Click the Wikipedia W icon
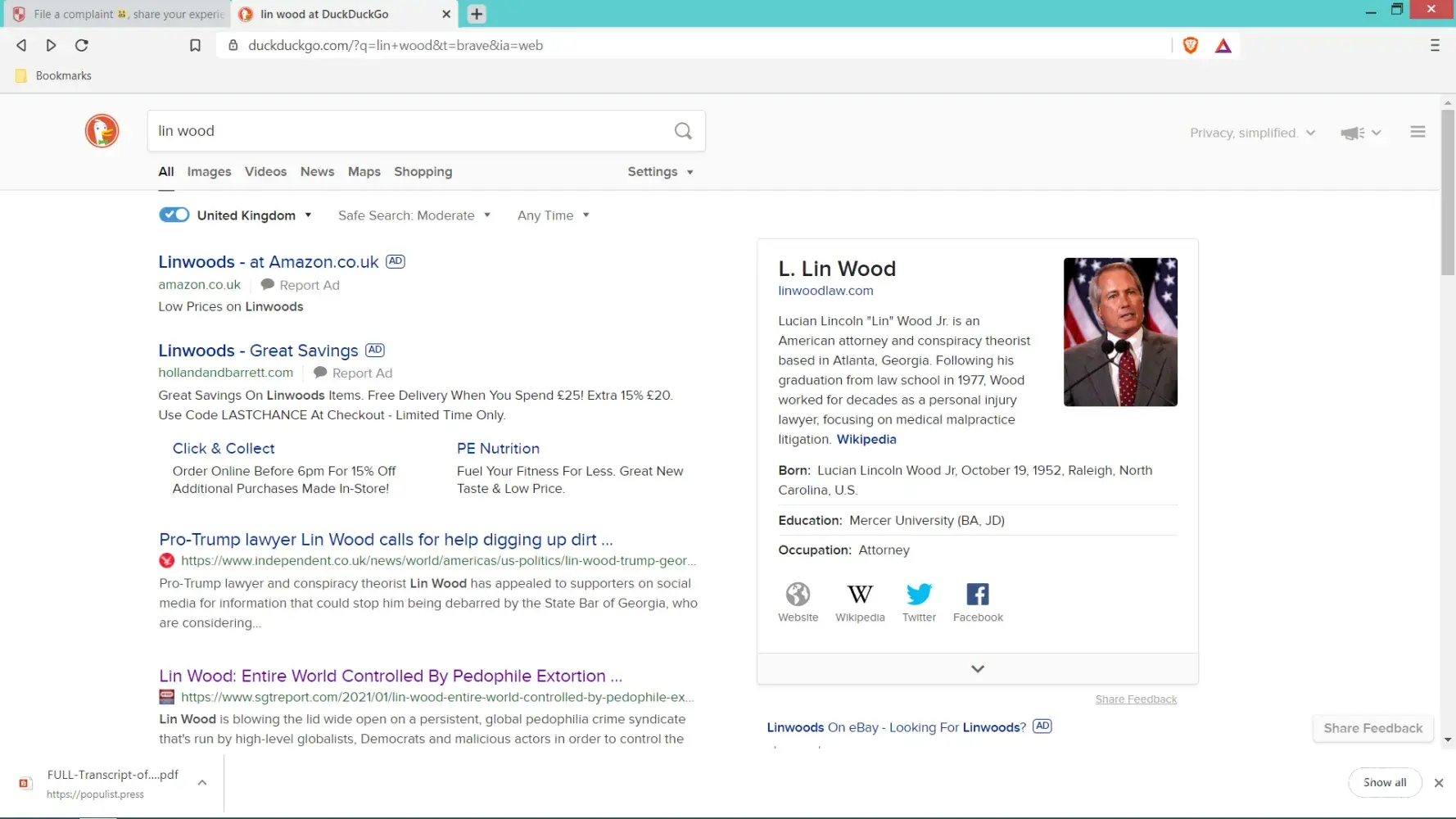 click(859, 595)
